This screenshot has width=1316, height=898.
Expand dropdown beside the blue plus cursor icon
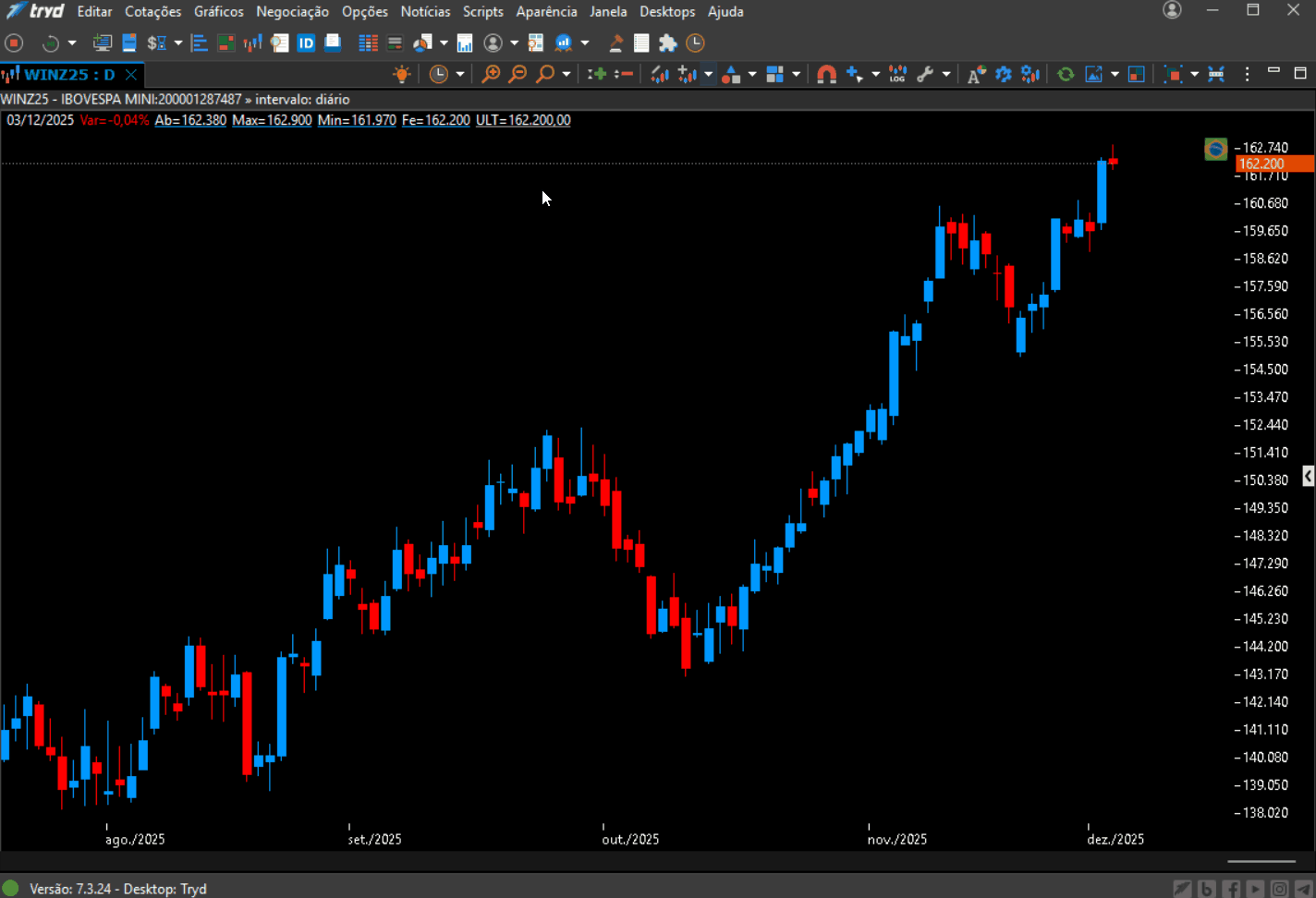click(x=875, y=75)
